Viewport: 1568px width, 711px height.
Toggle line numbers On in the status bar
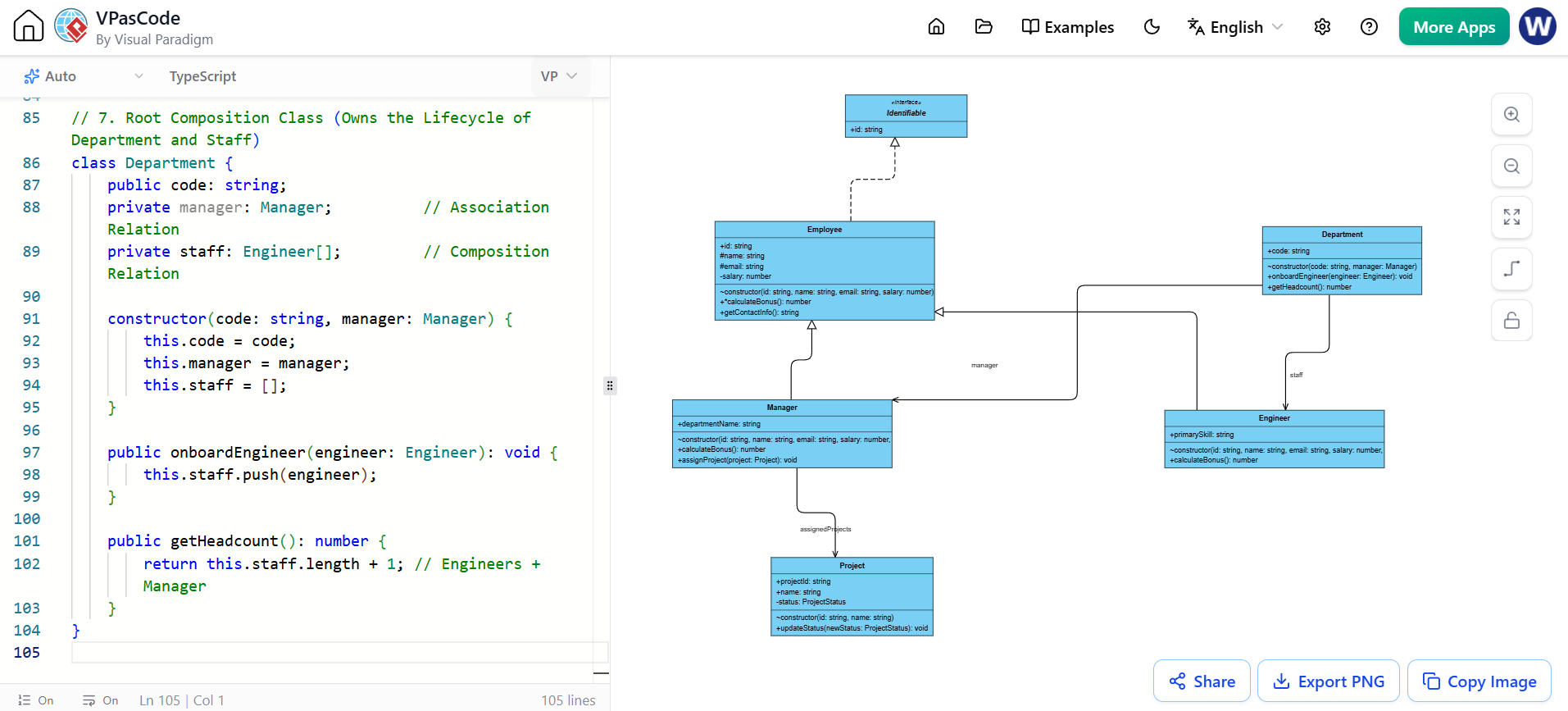(x=35, y=700)
